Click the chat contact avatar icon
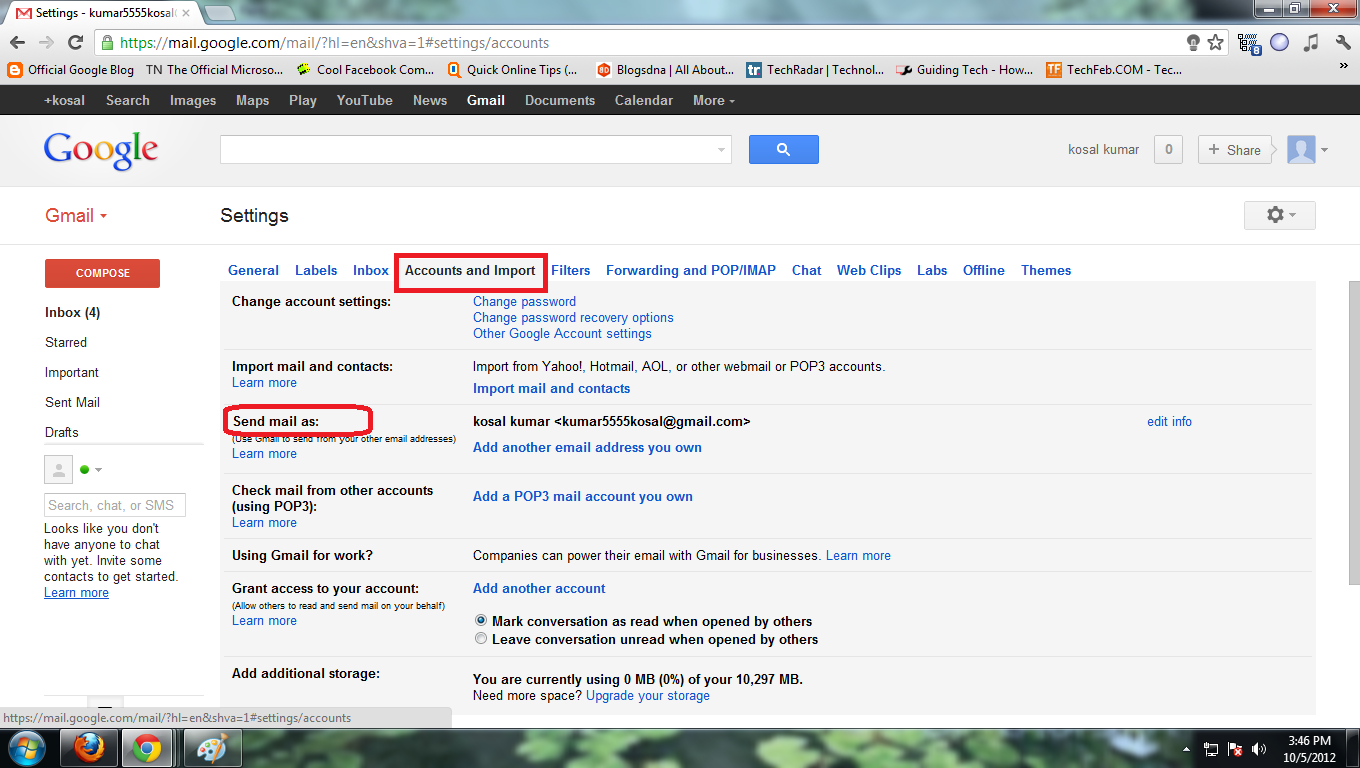1360x768 pixels. point(59,469)
